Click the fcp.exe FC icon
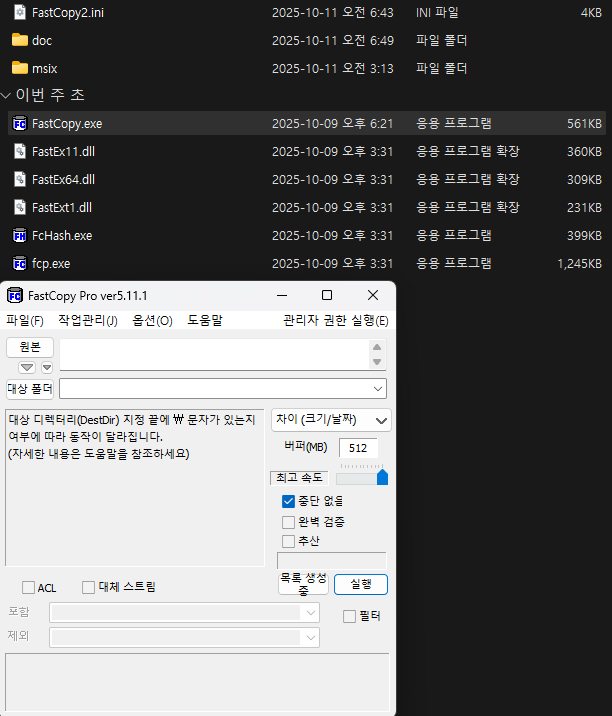The height and width of the screenshot is (716, 612). pyautogui.click(x=20, y=263)
